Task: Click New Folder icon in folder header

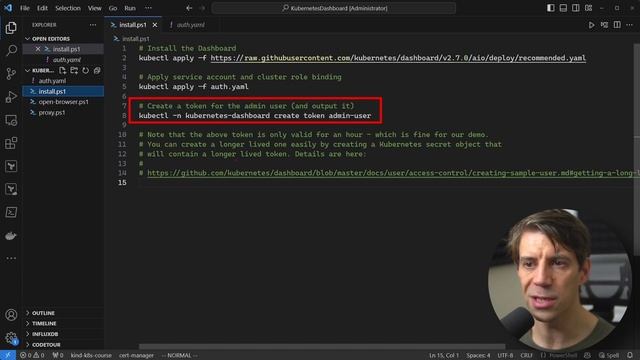Action: [74, 70]
